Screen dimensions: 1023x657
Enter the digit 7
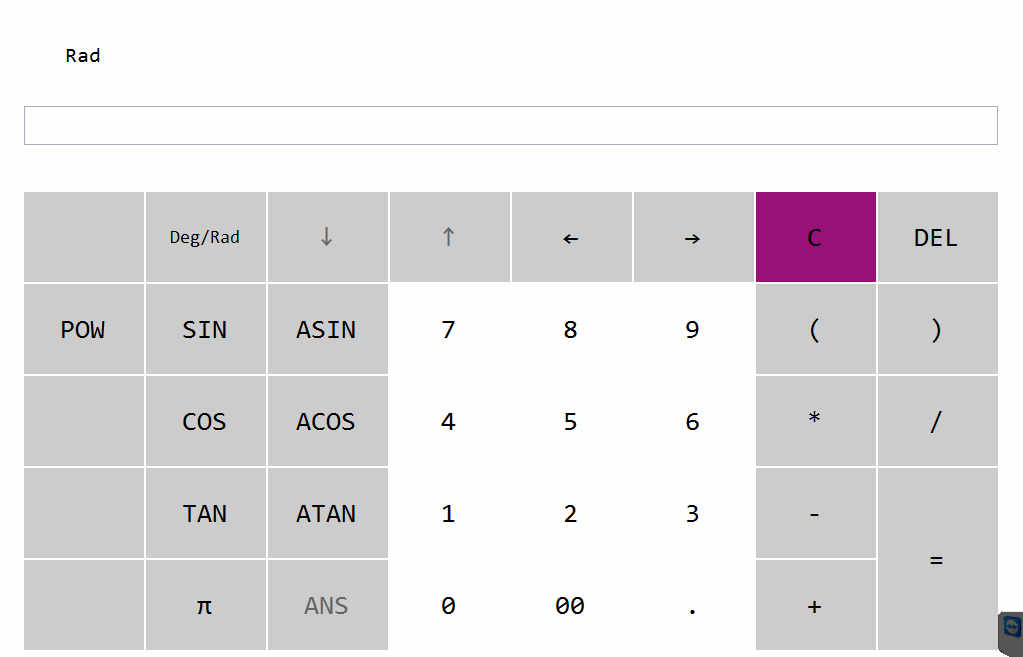[x=448, y=330]
